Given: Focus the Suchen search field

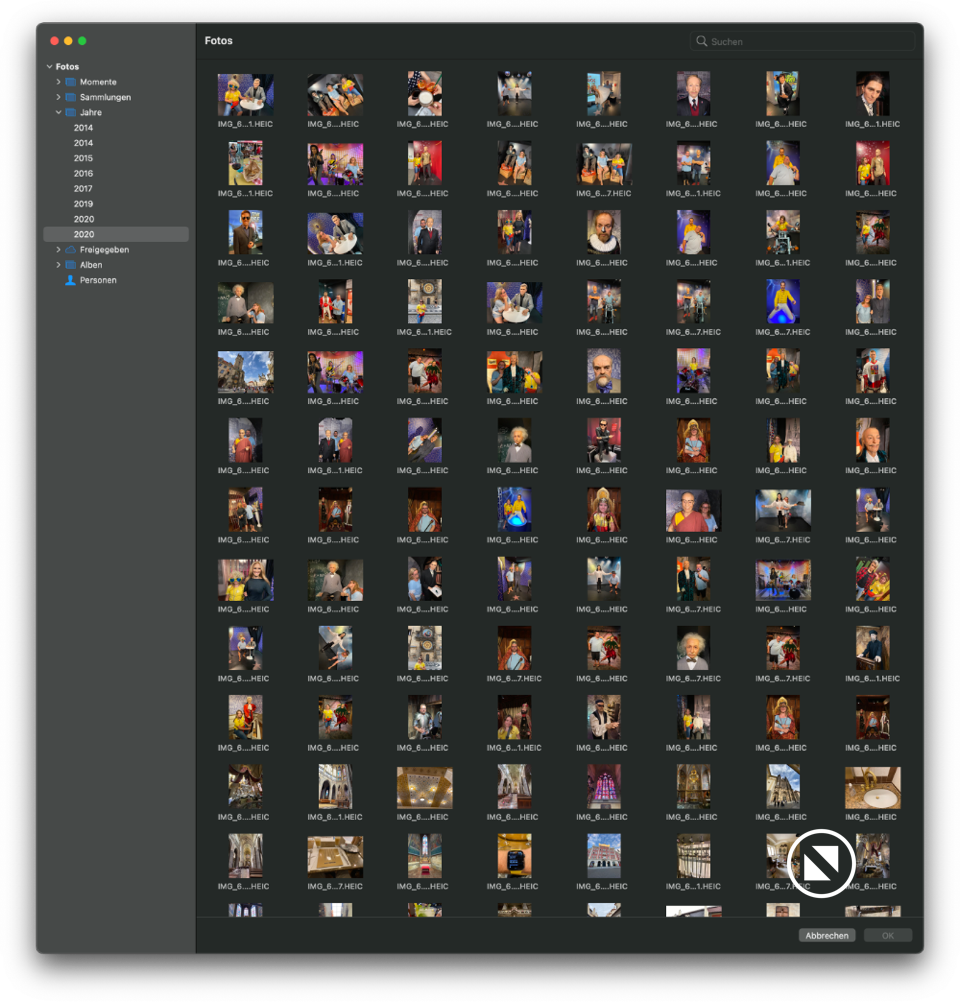Looking at the screenshot, I should click(x=808, y=42).
